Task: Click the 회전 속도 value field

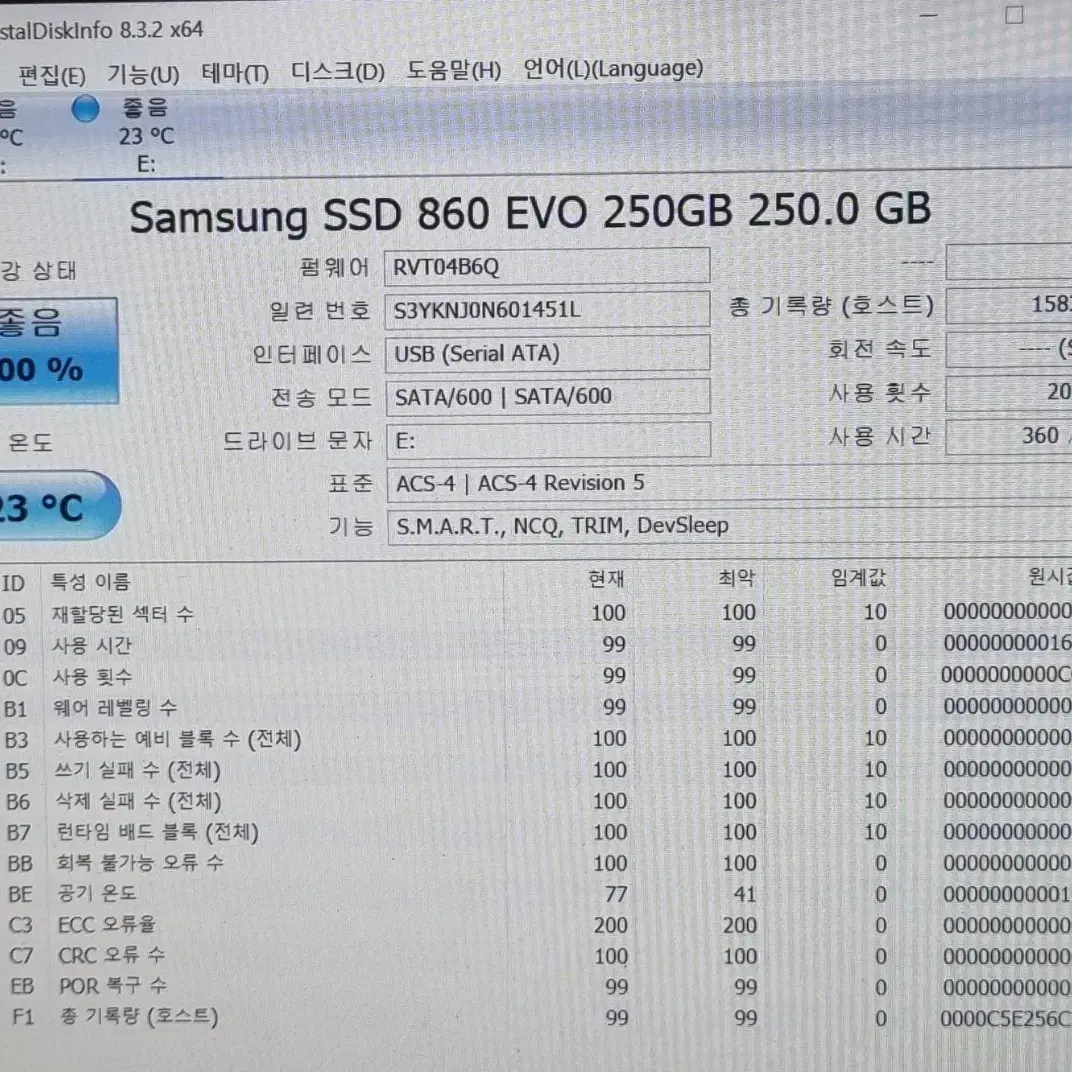Action: [1009, 349]
